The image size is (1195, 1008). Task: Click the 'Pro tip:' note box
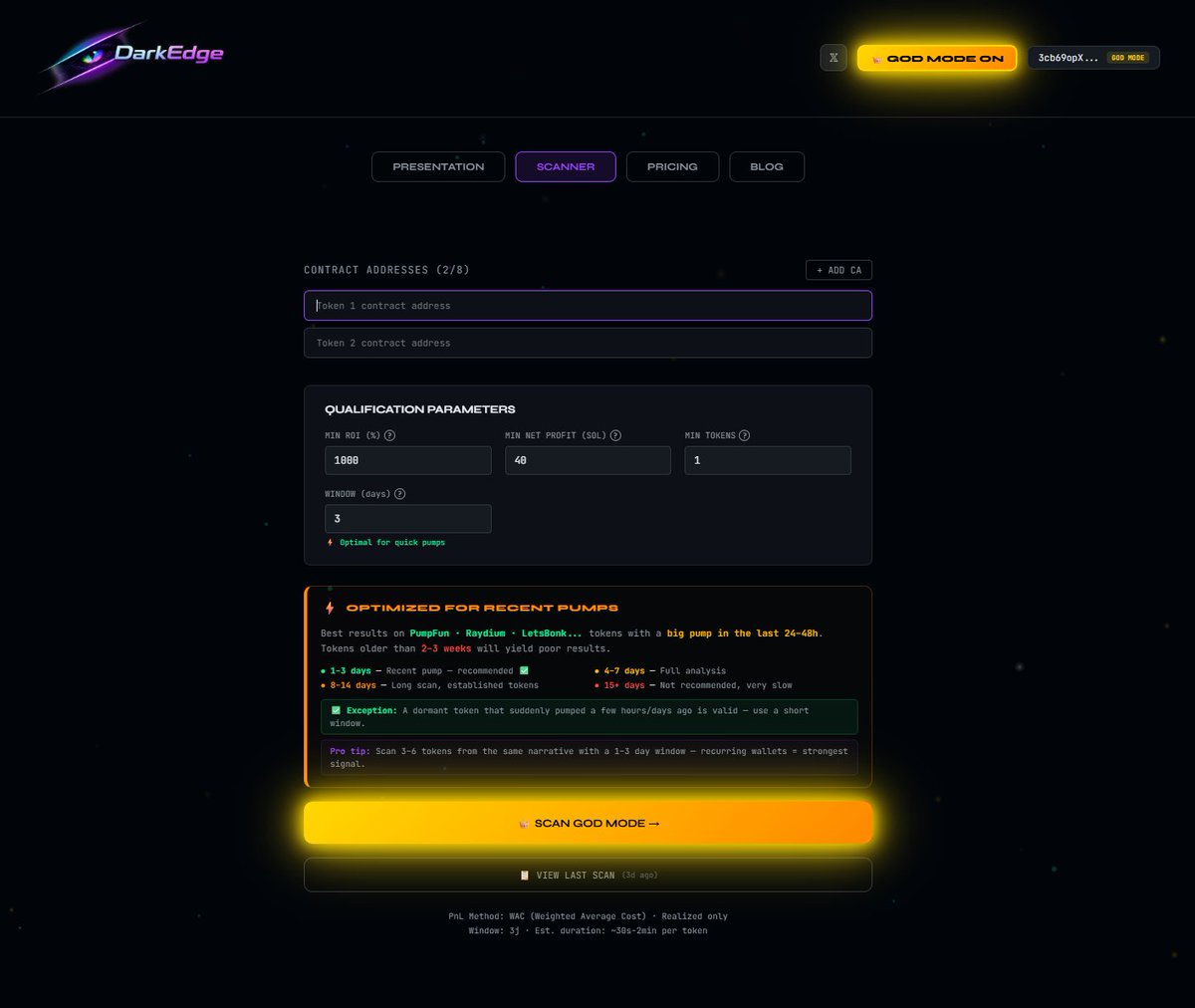coord(590,757)
